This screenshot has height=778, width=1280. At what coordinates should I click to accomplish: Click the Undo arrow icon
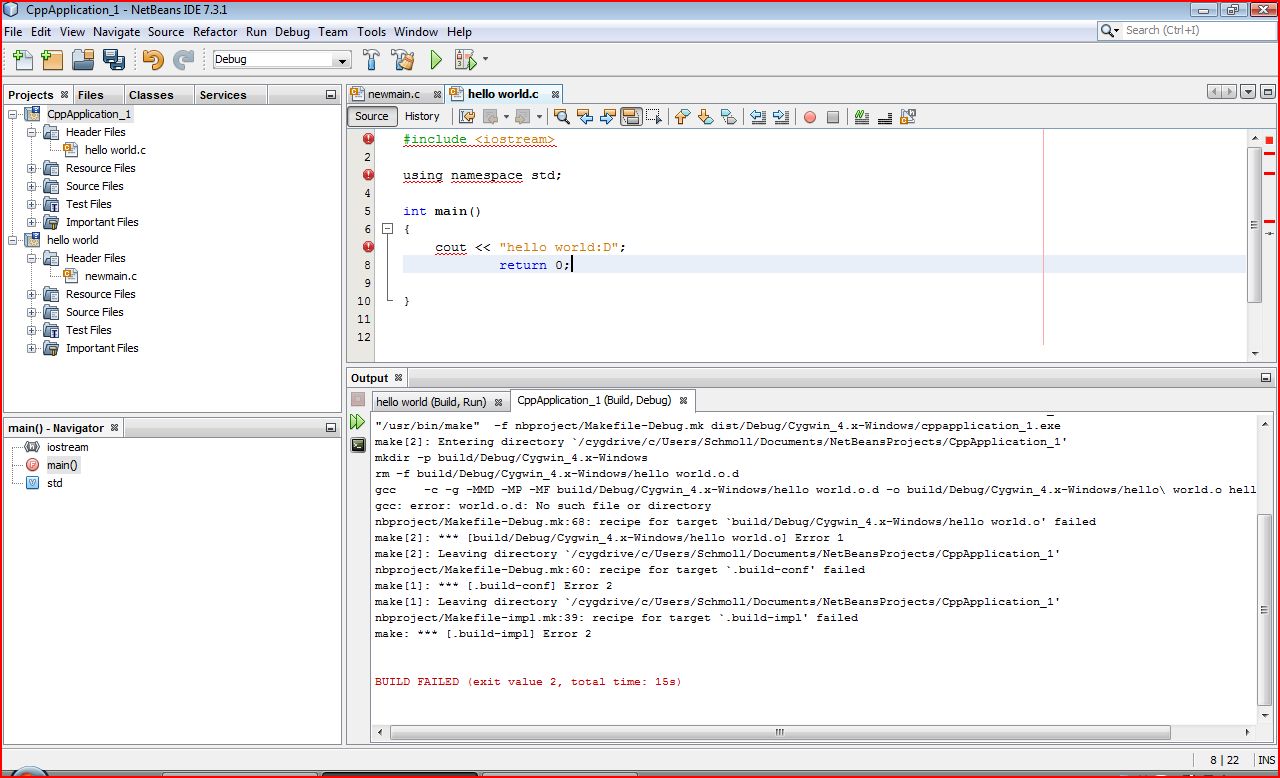152,60
